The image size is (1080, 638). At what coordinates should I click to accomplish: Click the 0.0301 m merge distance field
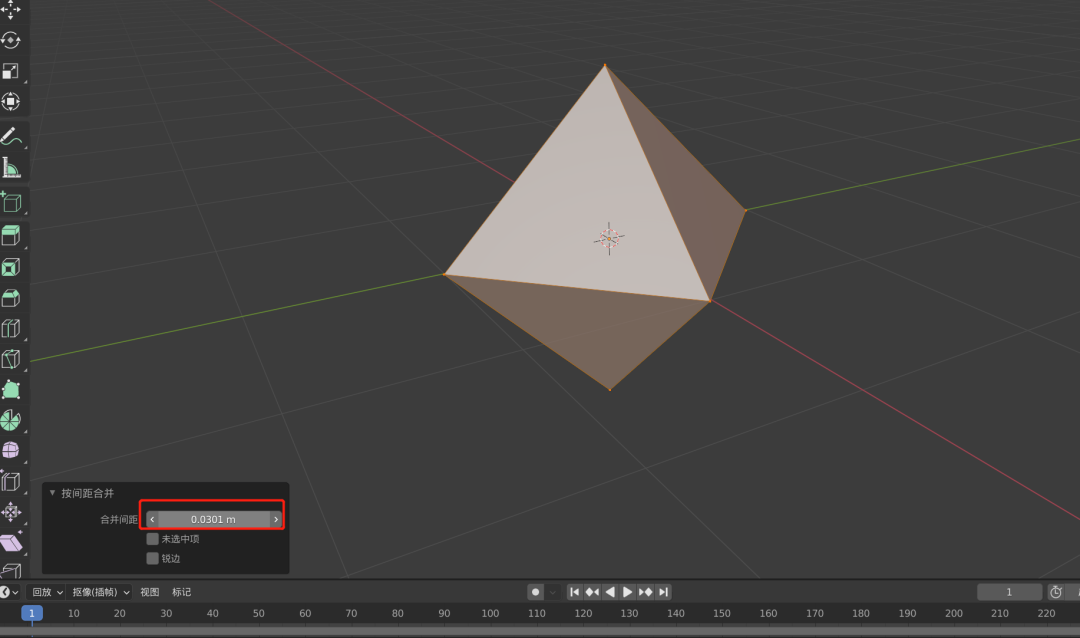pyautogui.click(x=214, y=519)
